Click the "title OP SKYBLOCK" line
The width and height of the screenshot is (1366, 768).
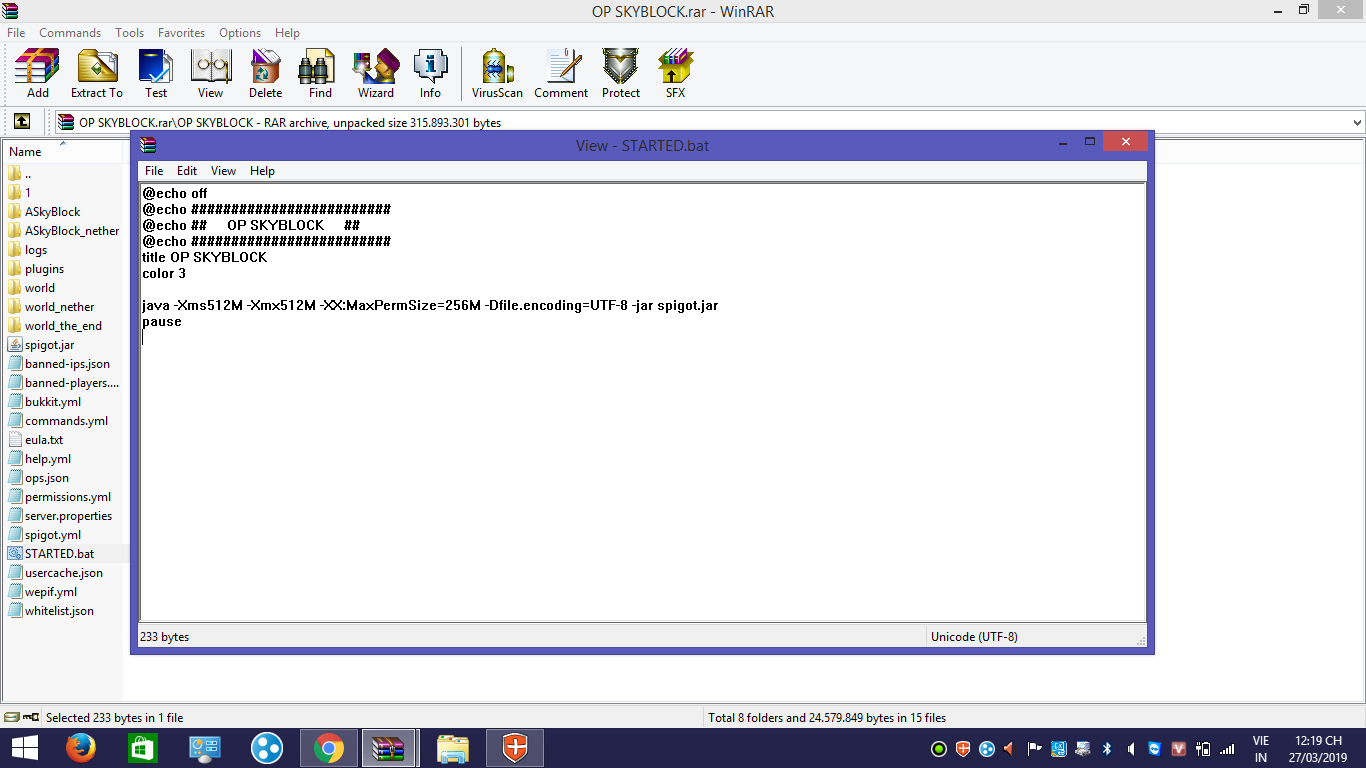pyautogui.click(x=205, y=257)
